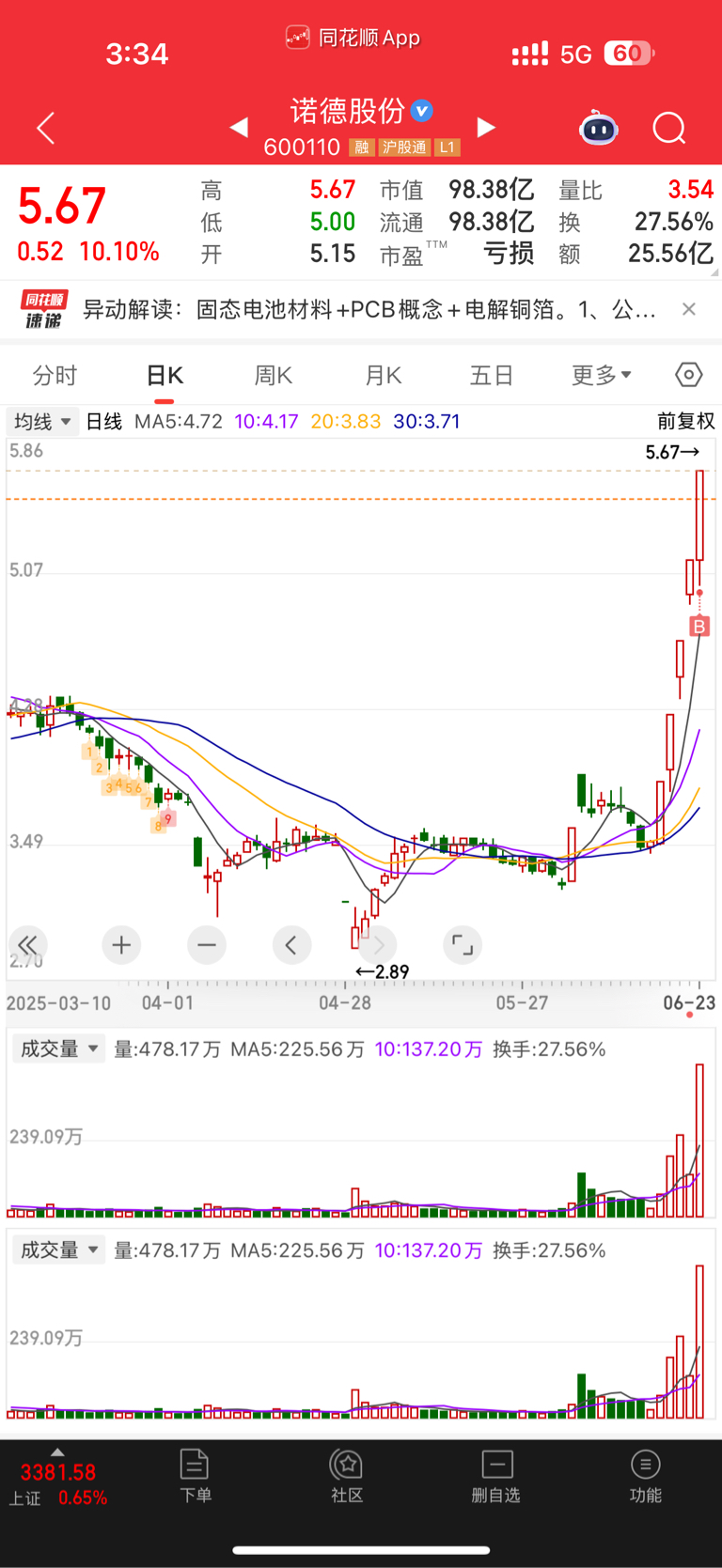Image resolution: width=722 pixels, height=1568 pixels.
Task: Expand quote details corner triangle
Action: 714,272
